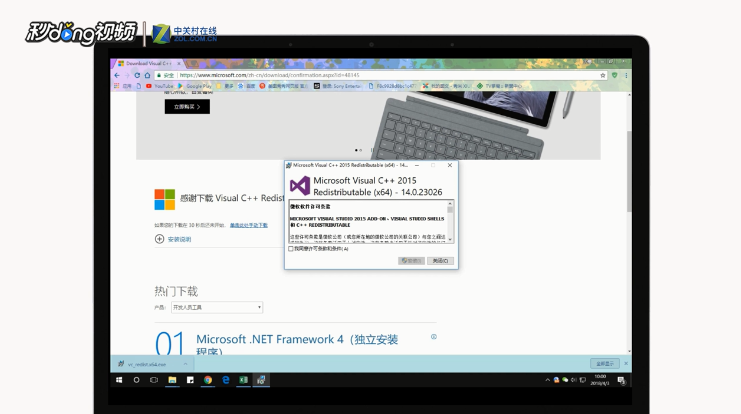Open the Google Play bookmark

(x=195, y=86)
